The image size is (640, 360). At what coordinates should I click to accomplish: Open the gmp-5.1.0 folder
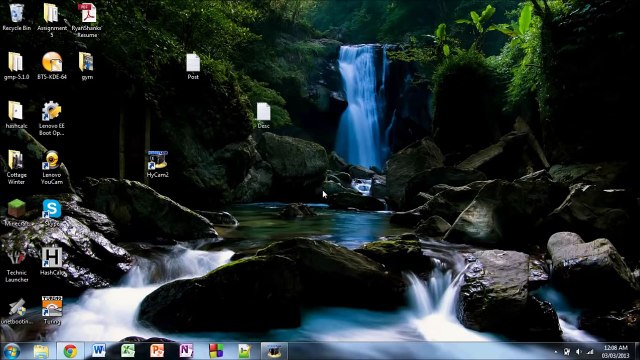[x=16, y=66]
